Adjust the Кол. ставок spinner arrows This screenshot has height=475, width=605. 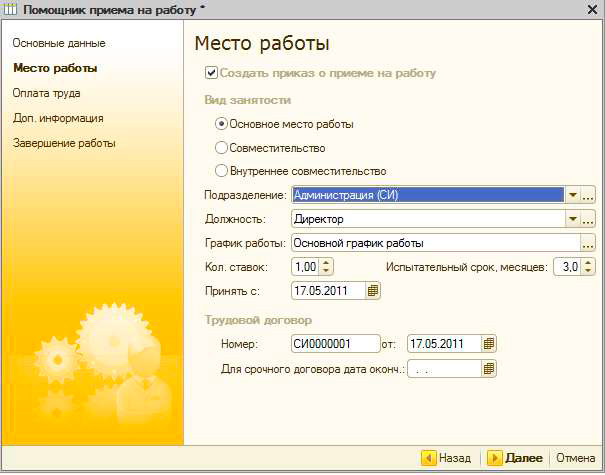326,267
